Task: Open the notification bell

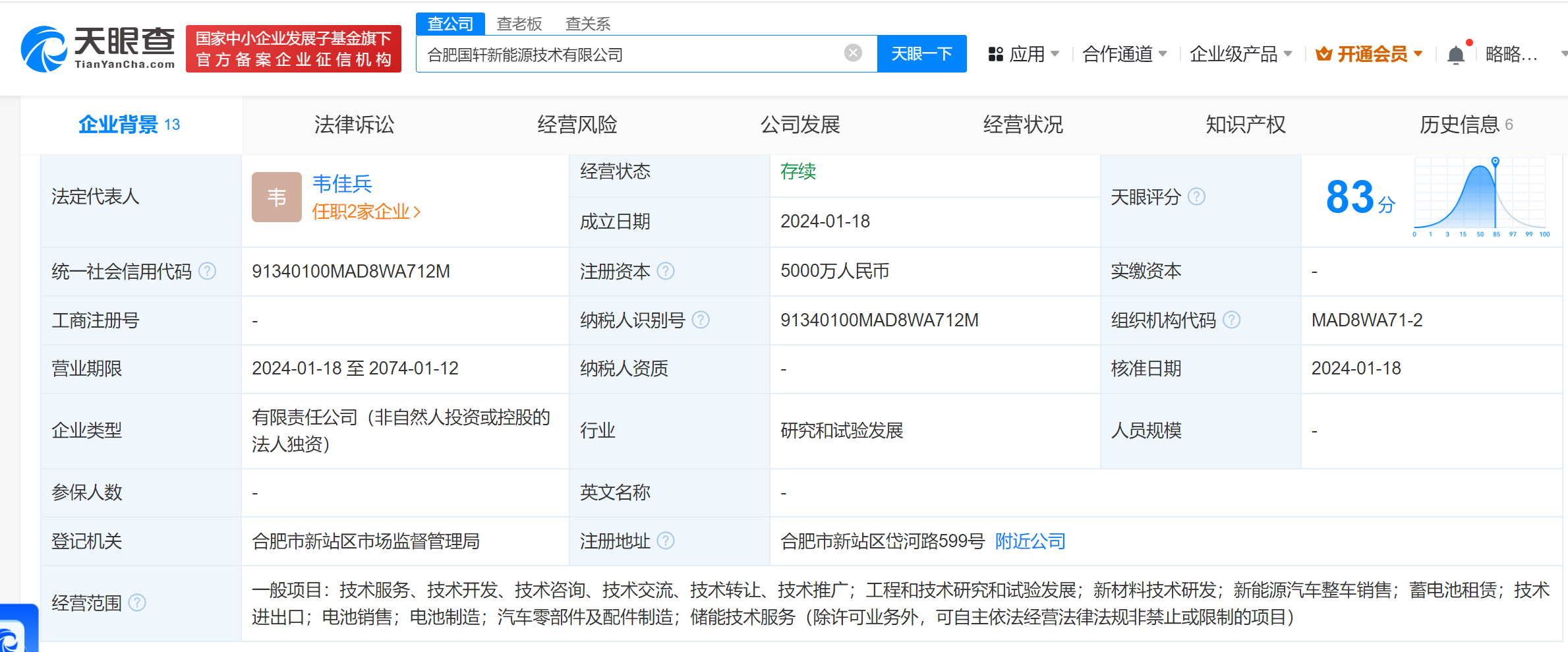Action: point(1456,55)
